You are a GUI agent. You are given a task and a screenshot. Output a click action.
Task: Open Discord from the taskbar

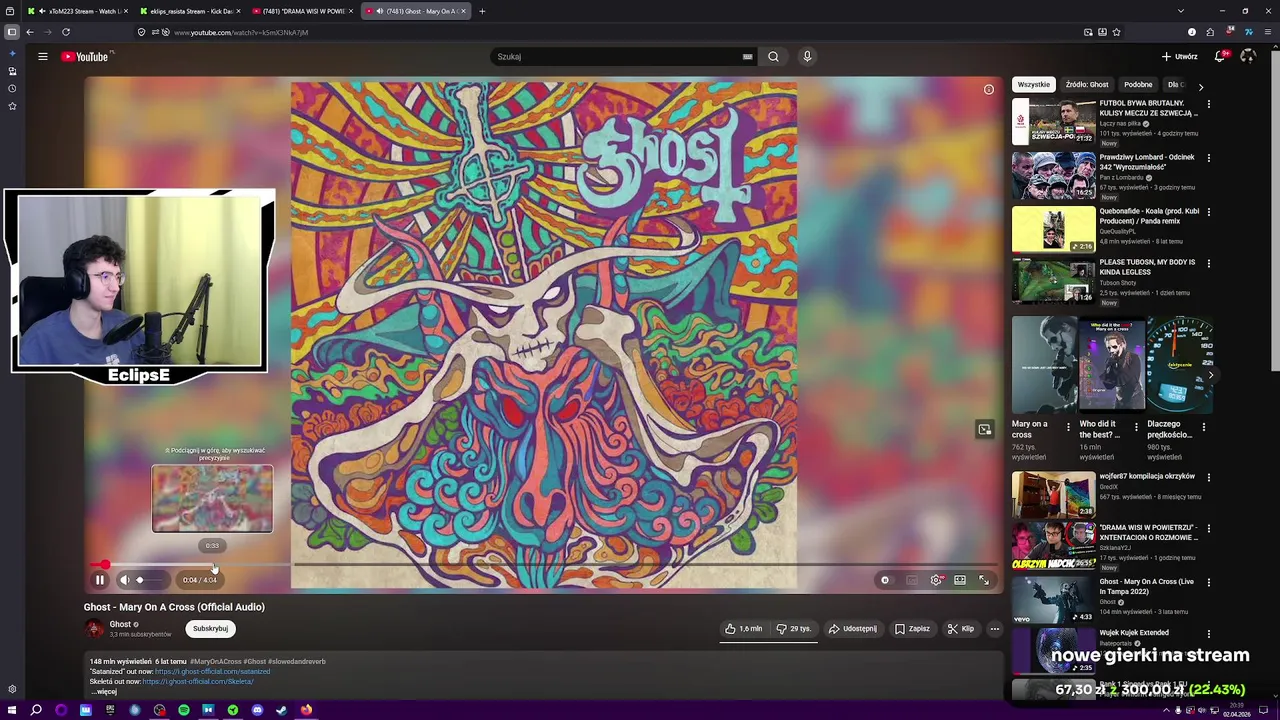click(257, 710)
